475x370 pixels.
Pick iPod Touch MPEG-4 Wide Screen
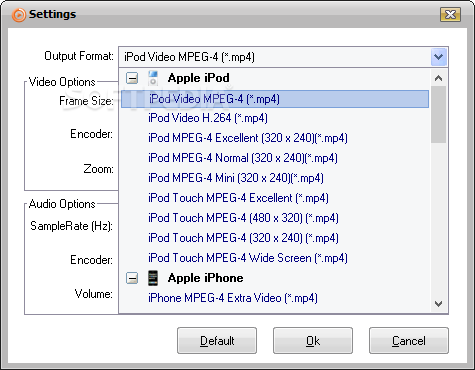[x=248, y=258]
